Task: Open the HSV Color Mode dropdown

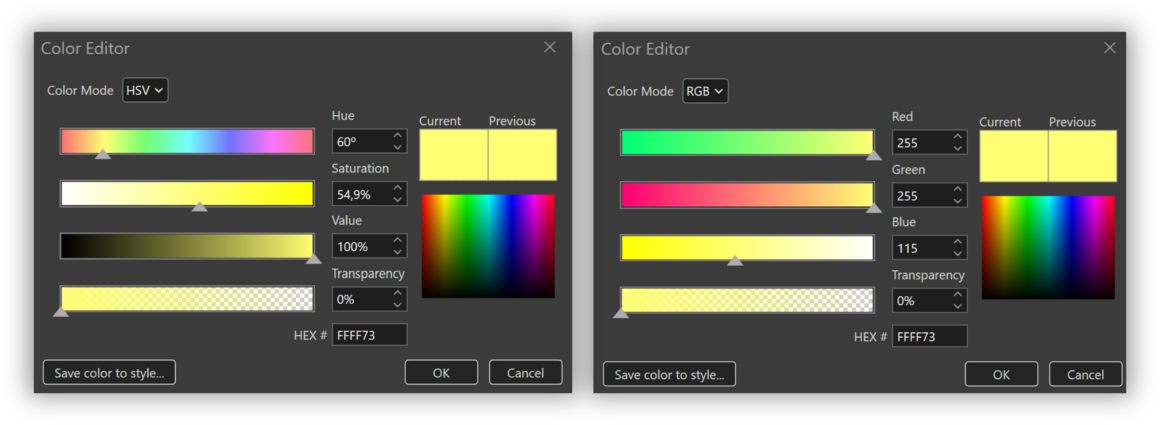Action: [145, 90]
